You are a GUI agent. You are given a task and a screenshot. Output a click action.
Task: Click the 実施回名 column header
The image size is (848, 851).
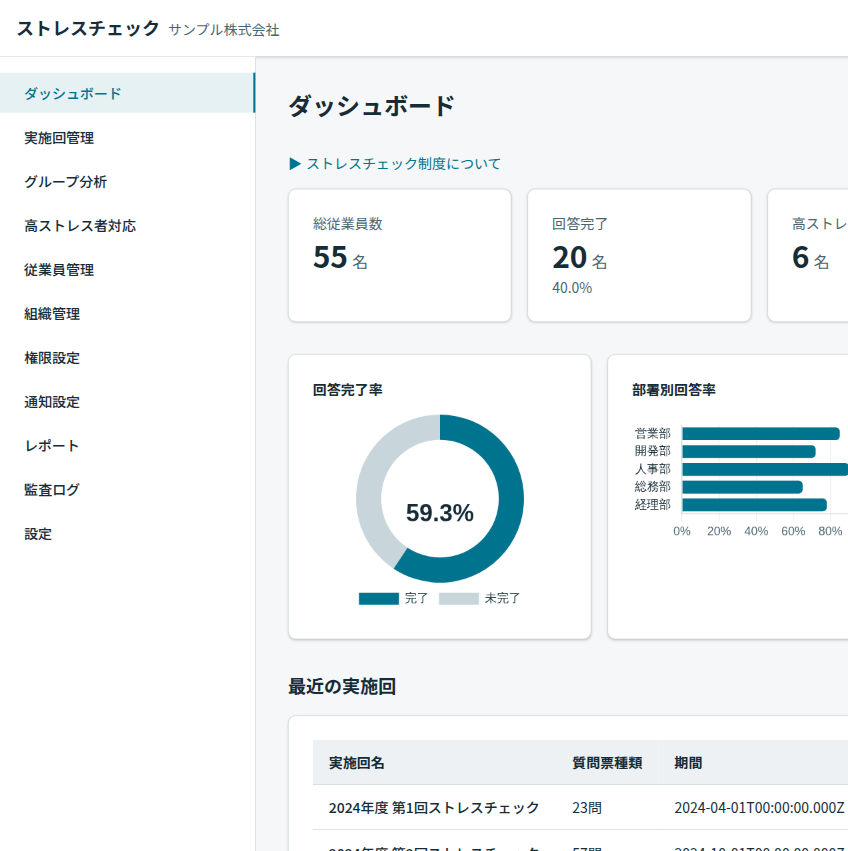point(357,763)
